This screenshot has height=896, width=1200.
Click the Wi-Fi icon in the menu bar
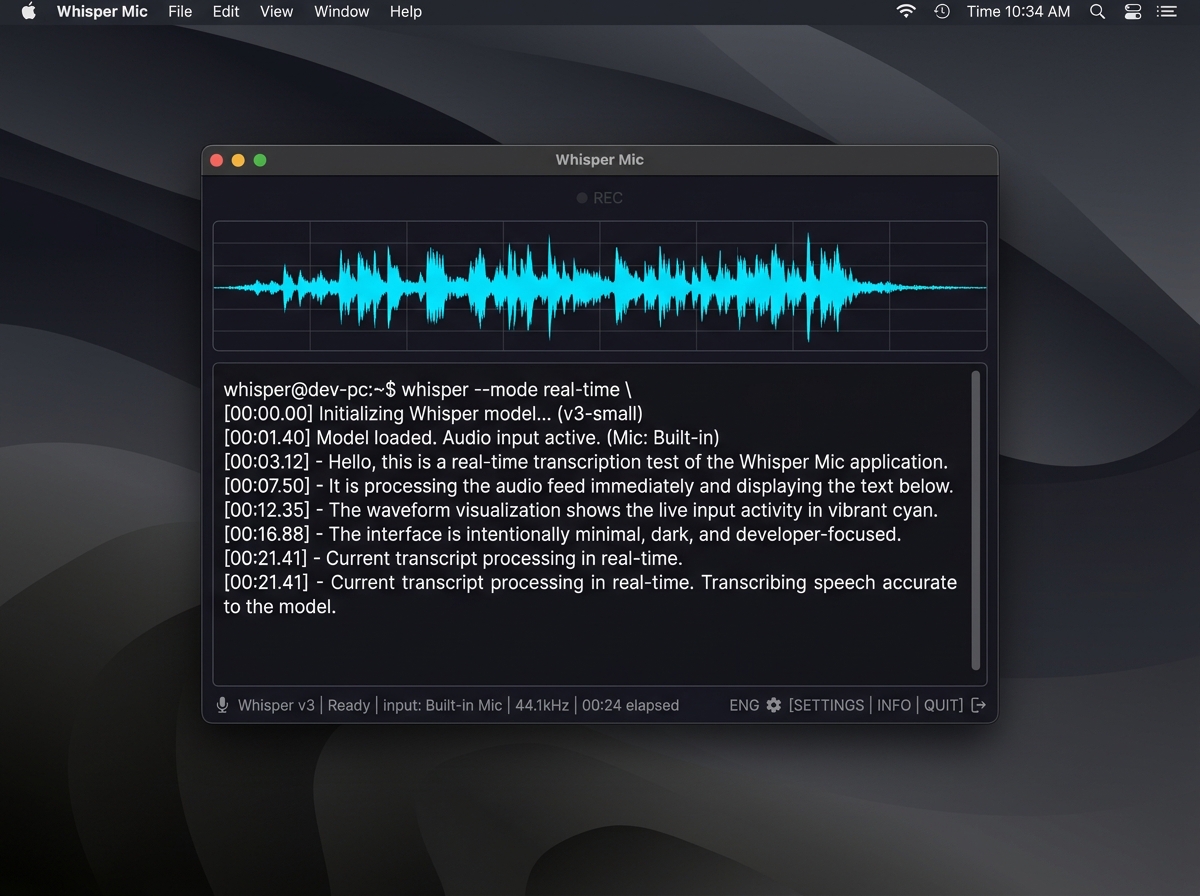point(905,12)
